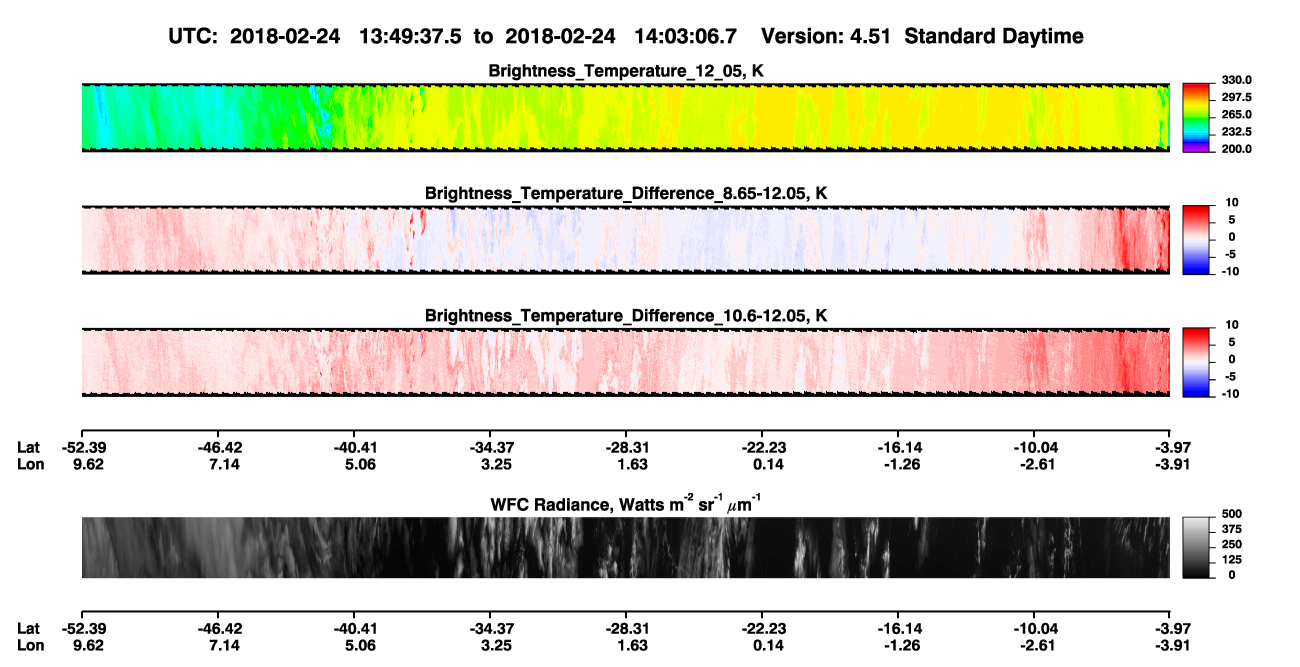Select the rainbow colorbar for brightness temperature
Screen dimensions: 1300x667
point(1196,117)
